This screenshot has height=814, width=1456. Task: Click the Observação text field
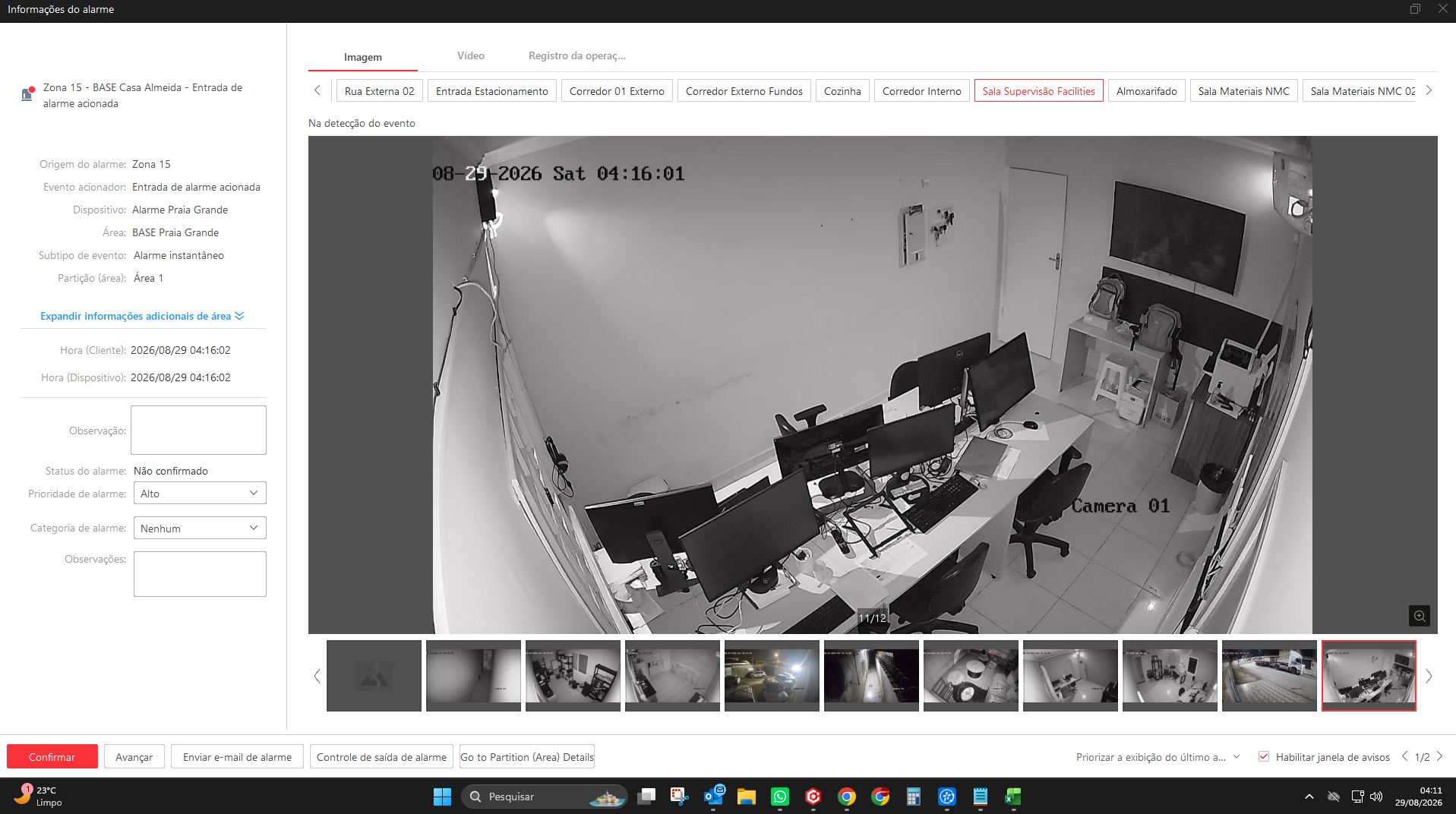click(198, 431)
